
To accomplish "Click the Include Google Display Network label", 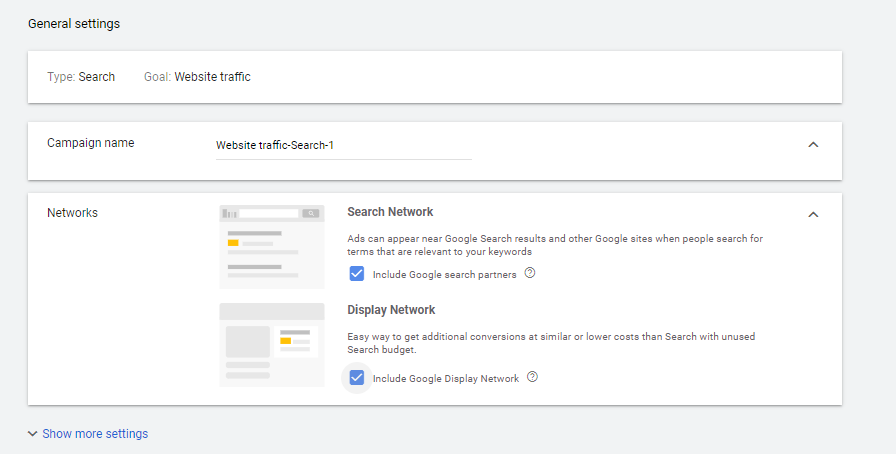I will [446, 379].
